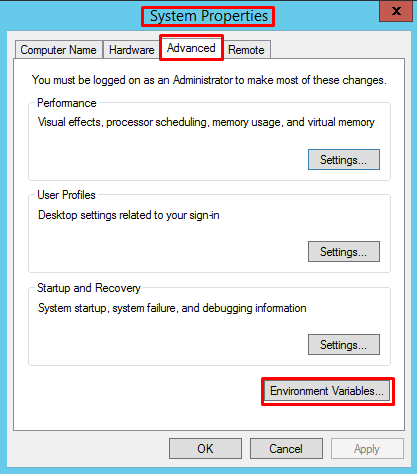Viewport: 417px width, 474px height.
Task: Cancel the System Properties dialog
Action: pyautogui.click(x=286, y=449)
